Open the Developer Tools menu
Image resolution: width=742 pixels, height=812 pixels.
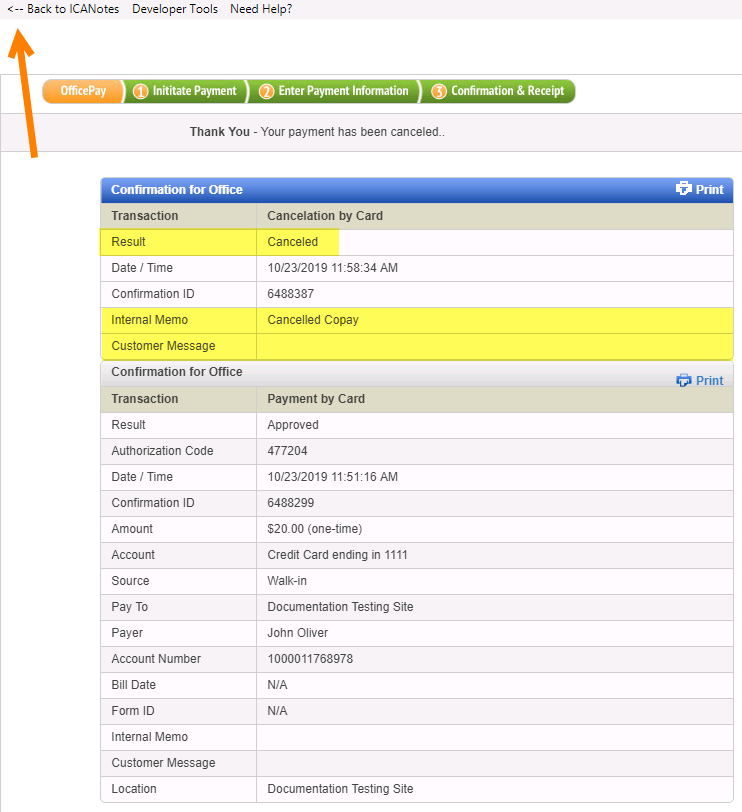(x=174, y=9)
